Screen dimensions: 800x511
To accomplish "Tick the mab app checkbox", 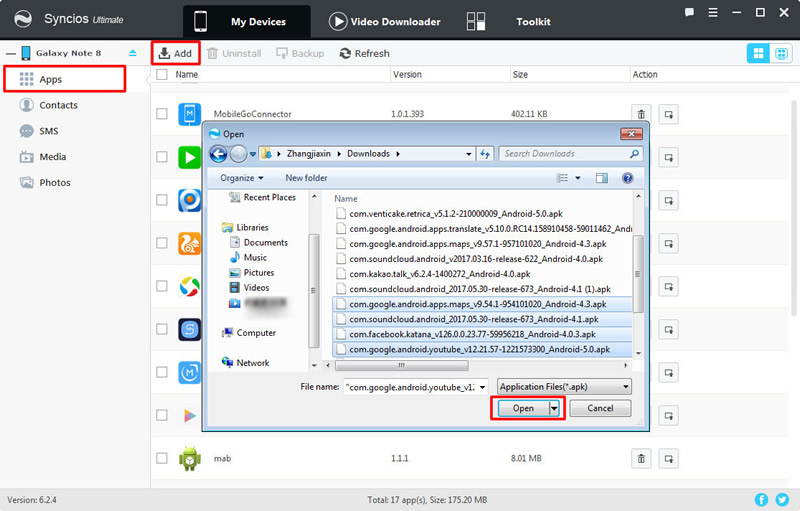I will pyautogui.click(x=162, y=458).
